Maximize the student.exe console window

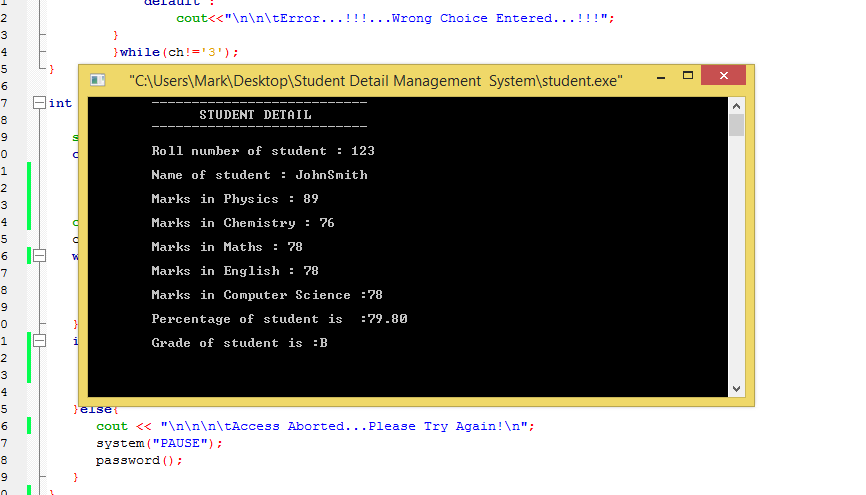click(688, 76)
